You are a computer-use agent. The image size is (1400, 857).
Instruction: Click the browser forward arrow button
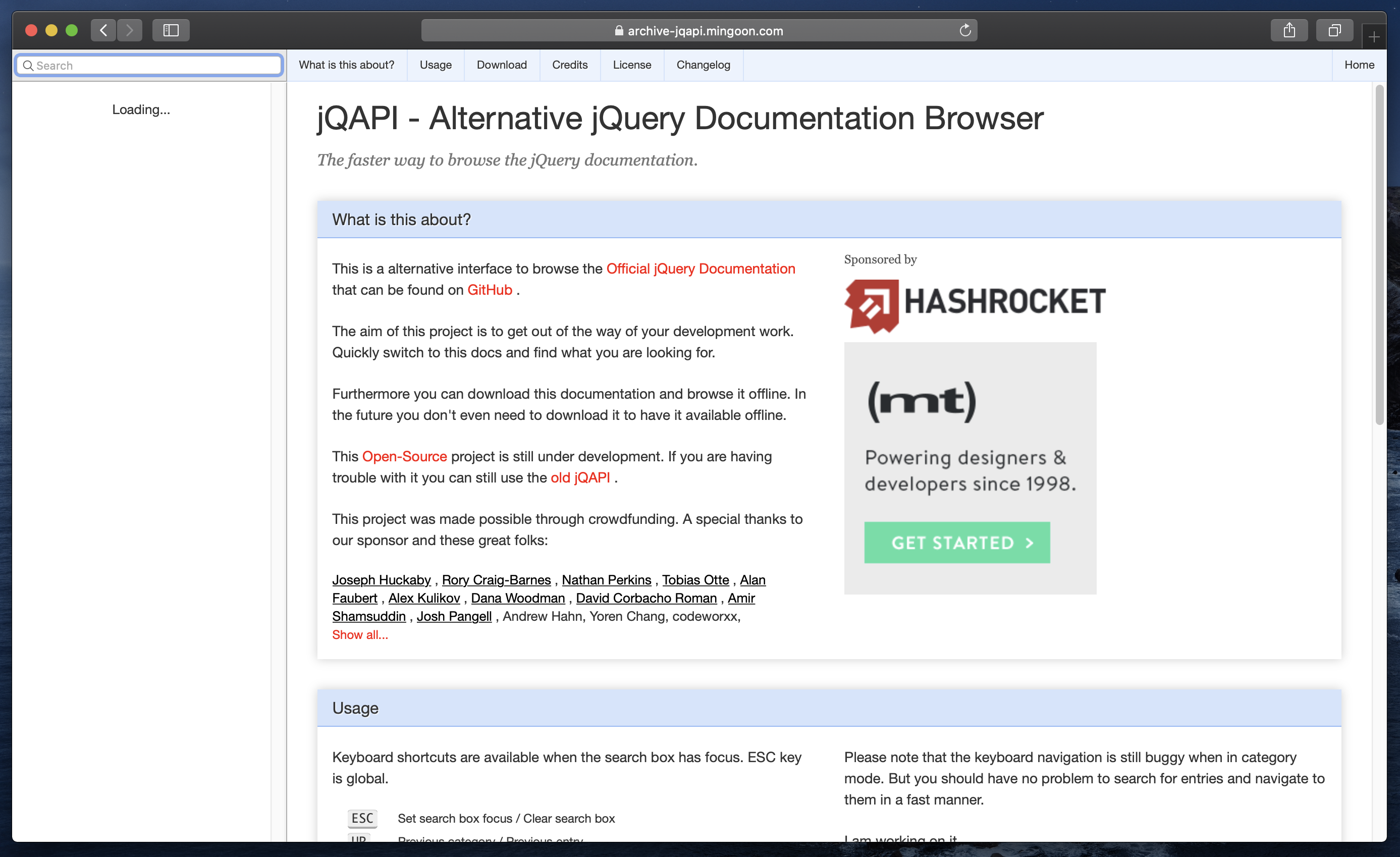[x=130, y=30]
